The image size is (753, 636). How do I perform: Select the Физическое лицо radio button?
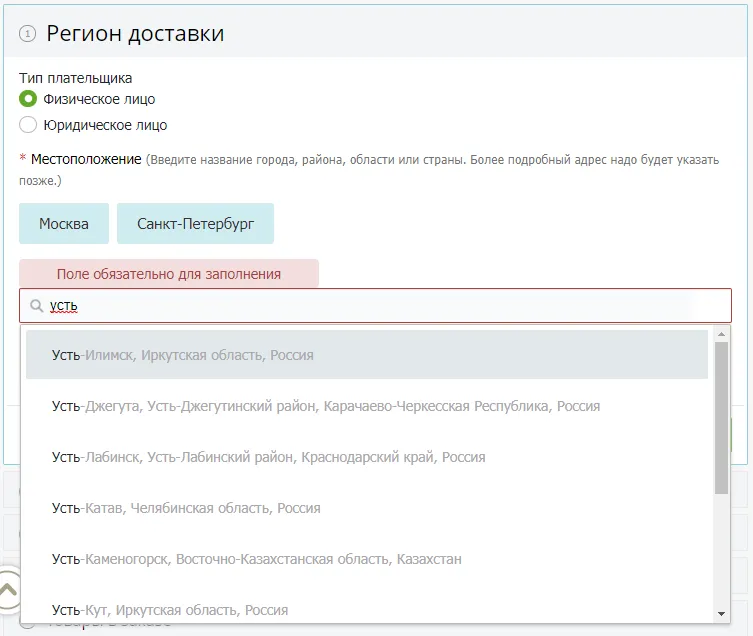click(x=28, y=99)
